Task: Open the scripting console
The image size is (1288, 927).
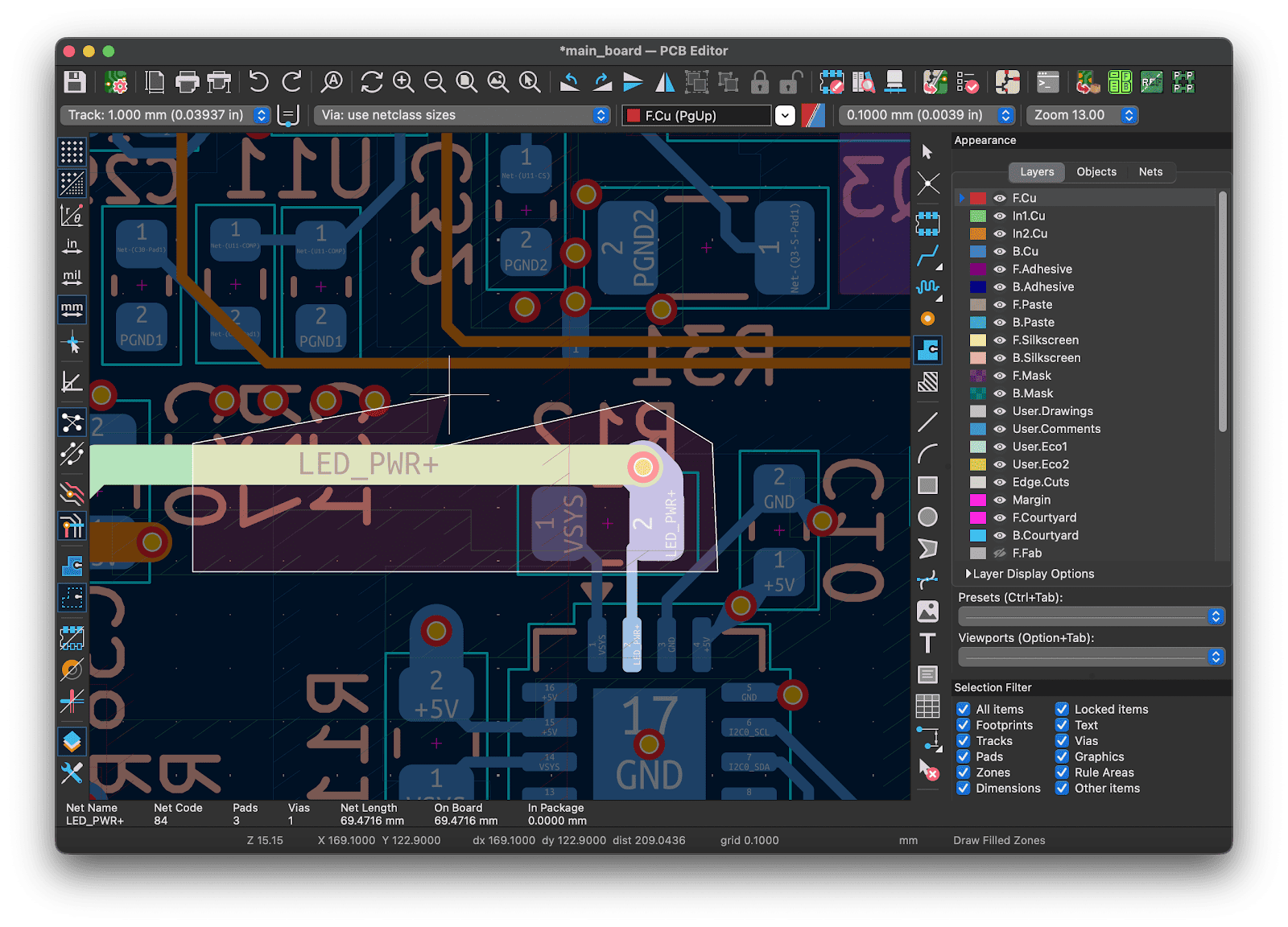Action: (1047, 82)
